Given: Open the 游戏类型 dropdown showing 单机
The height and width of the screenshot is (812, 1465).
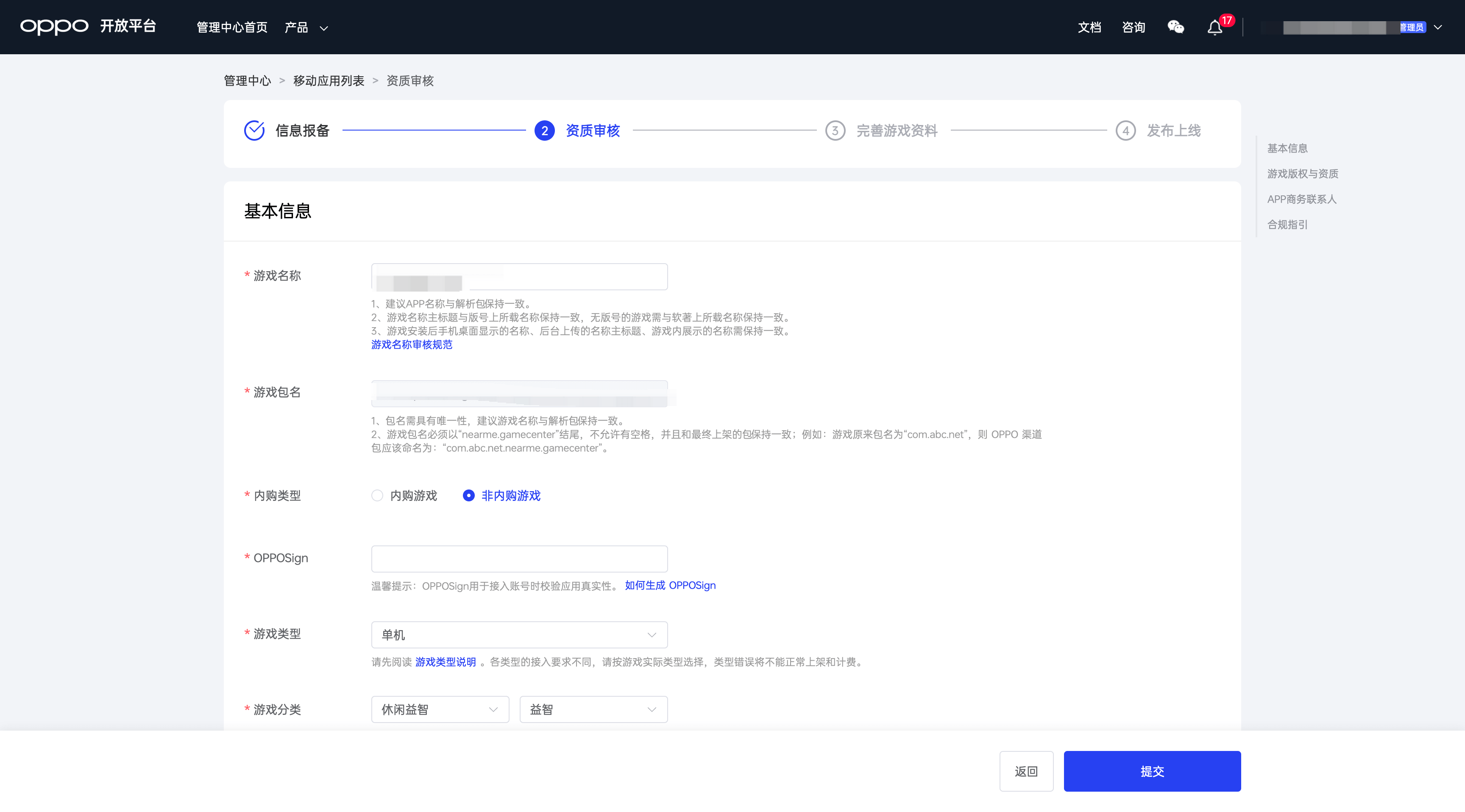Looking at the screenshot, I should click(x=519, y=634).
